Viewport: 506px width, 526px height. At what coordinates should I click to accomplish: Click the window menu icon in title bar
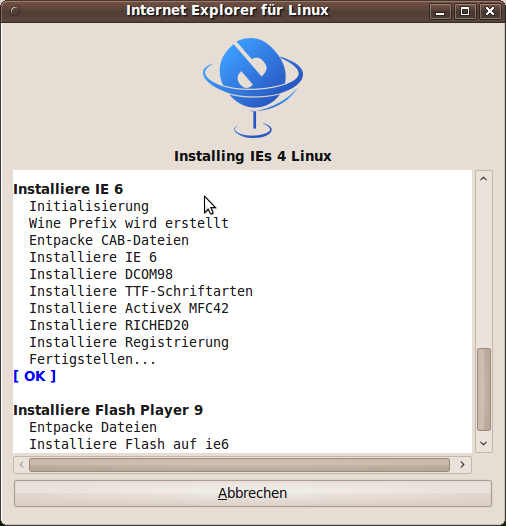15,11
